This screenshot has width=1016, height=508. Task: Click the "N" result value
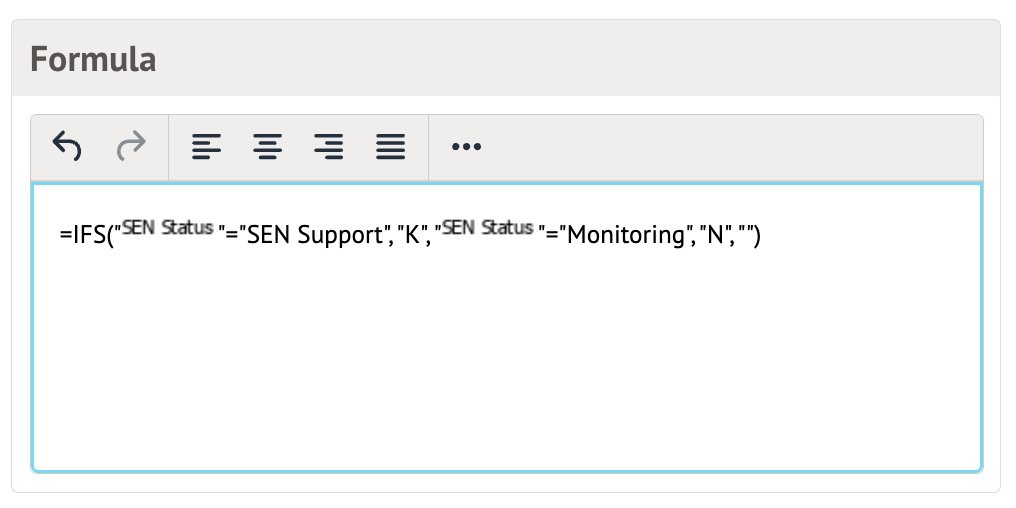coord(714,237)
